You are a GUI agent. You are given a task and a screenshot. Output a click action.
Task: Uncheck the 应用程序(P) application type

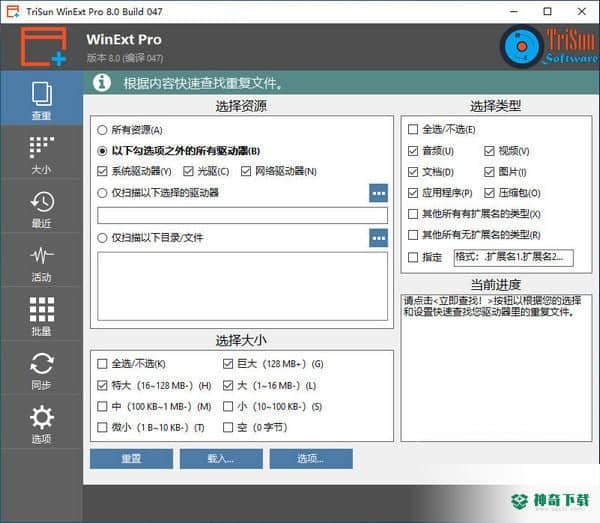pyautogui.click(x=413, y=193)
